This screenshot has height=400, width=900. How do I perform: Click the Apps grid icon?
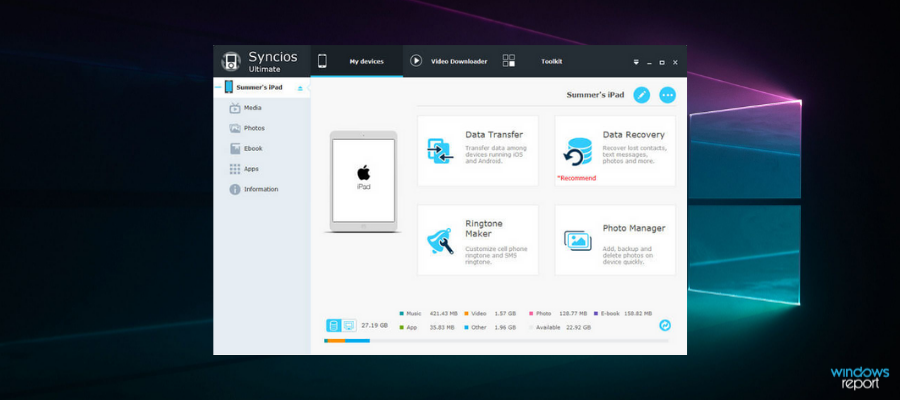pyautogui.click(x=235, y=169)
